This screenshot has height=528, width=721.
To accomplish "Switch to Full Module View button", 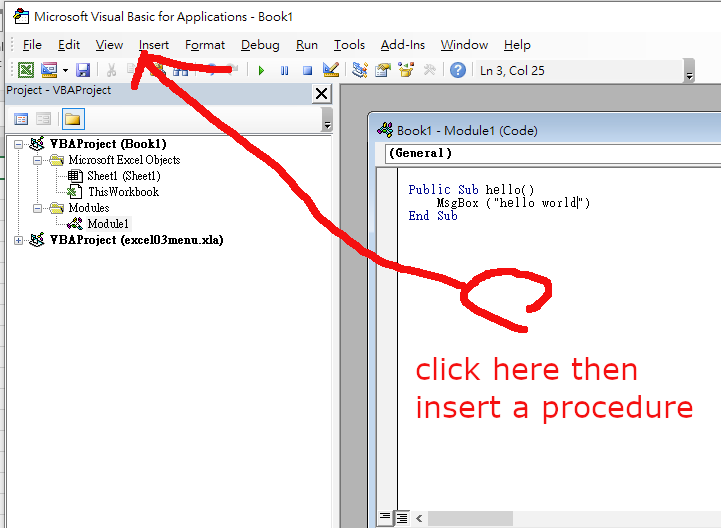I will tap(401, 518).
